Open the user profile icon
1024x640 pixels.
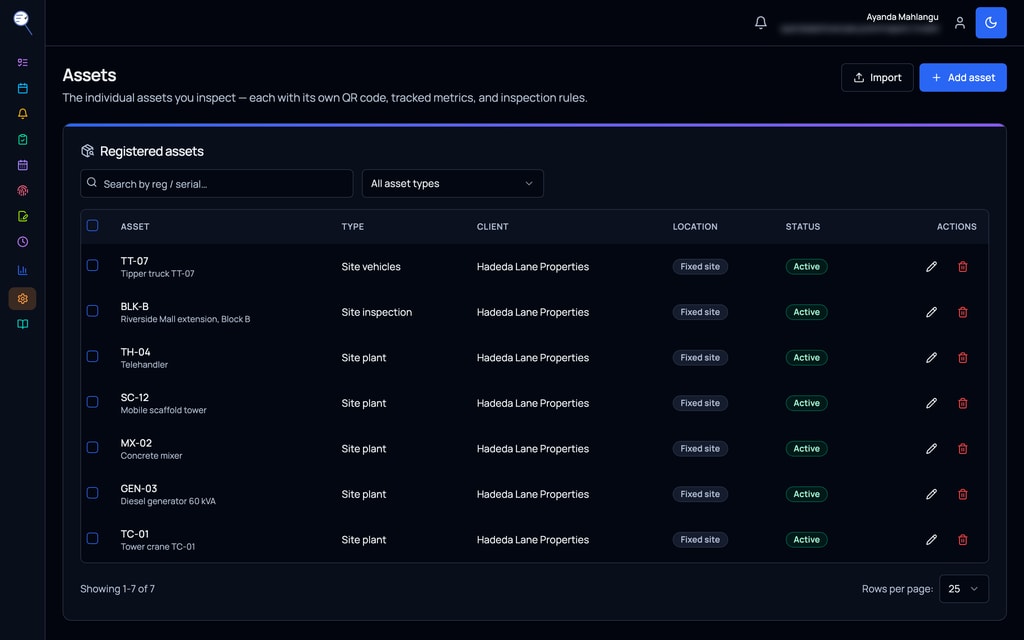[x=959, y=23]
